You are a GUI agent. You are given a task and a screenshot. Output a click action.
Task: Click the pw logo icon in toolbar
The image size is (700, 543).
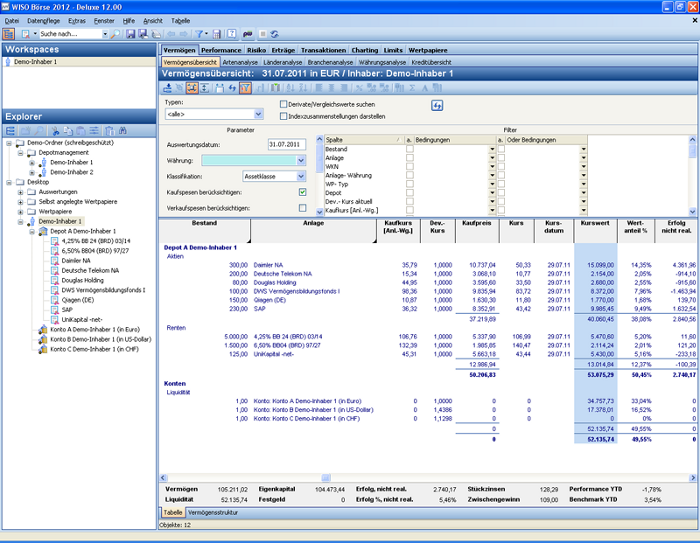247,34
